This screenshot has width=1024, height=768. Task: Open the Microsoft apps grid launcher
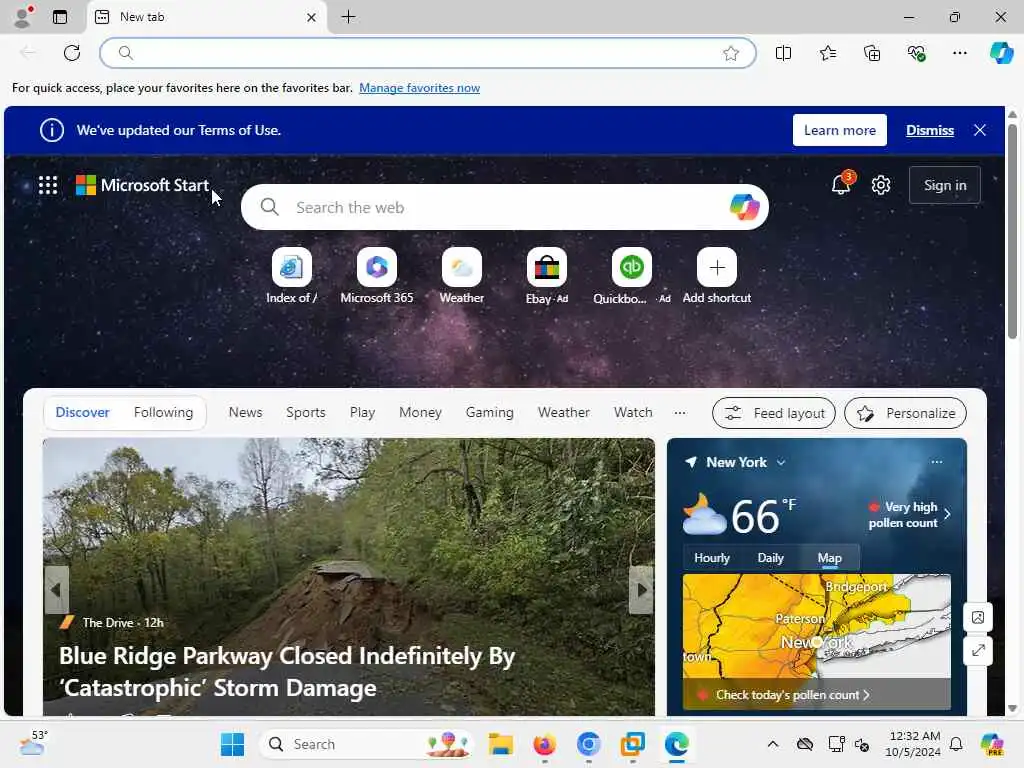click(x=48, y=185)
